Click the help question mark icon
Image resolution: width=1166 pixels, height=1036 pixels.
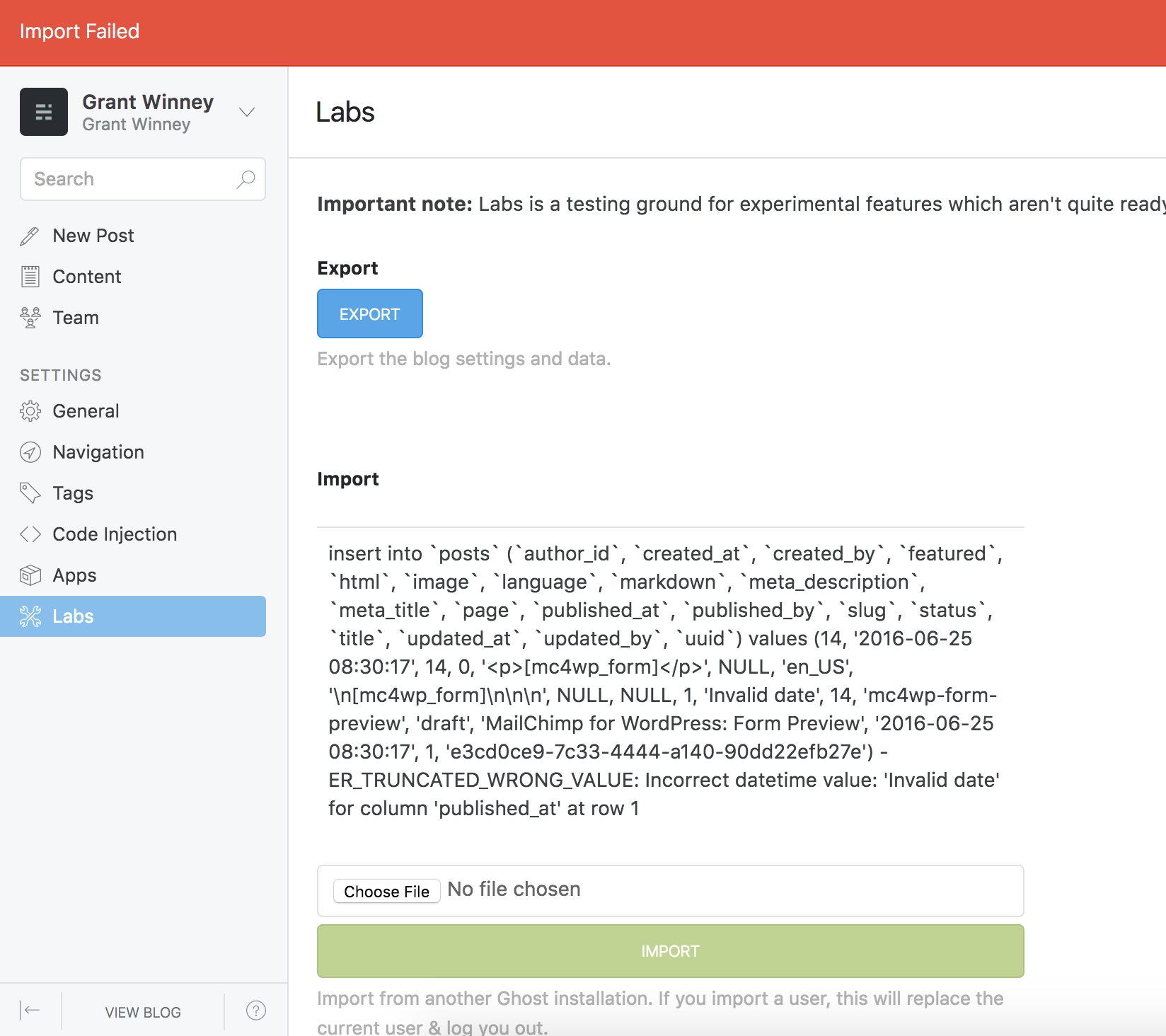coord(256,1011)
